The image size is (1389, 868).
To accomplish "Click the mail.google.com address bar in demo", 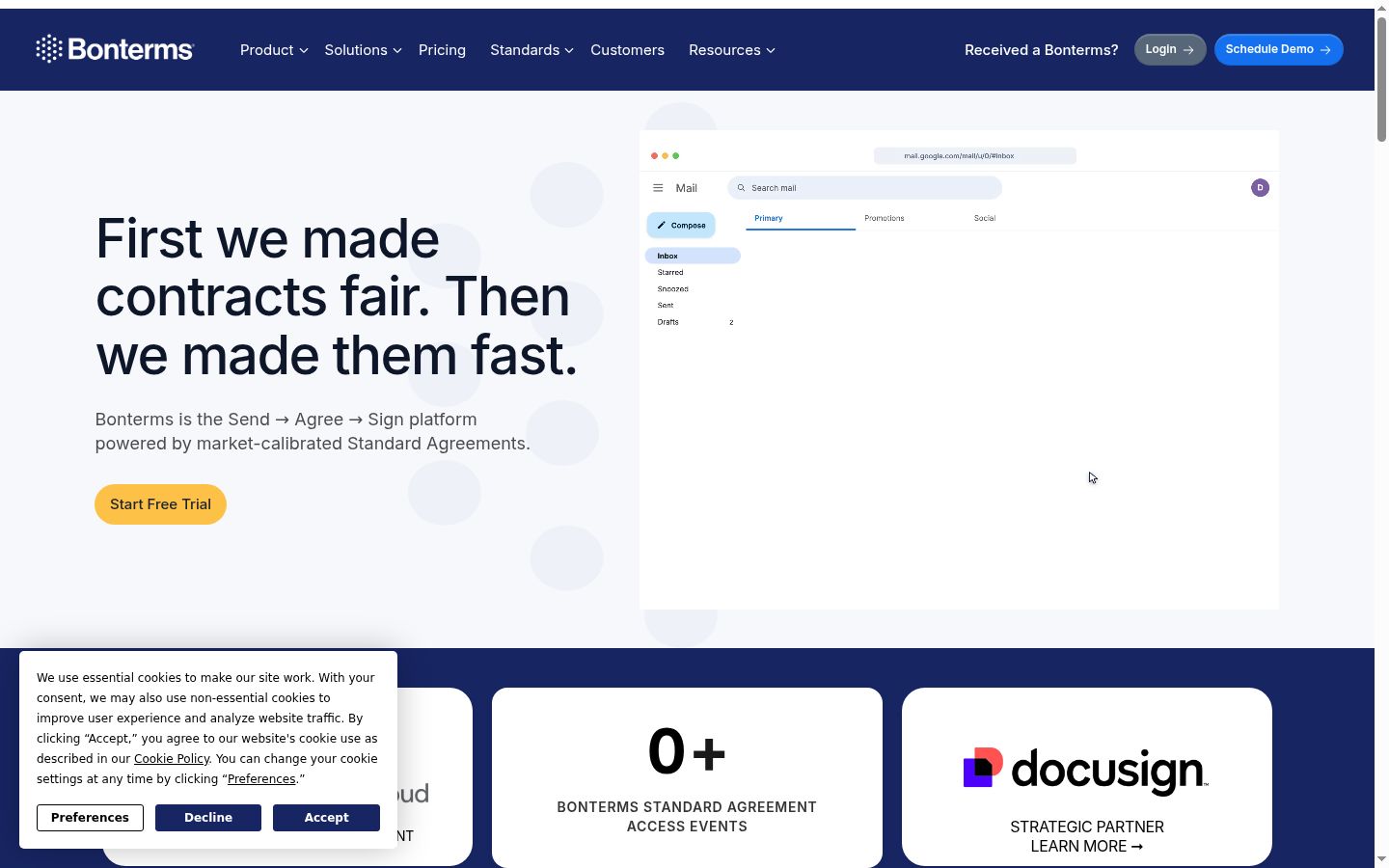I will point(975,155).
